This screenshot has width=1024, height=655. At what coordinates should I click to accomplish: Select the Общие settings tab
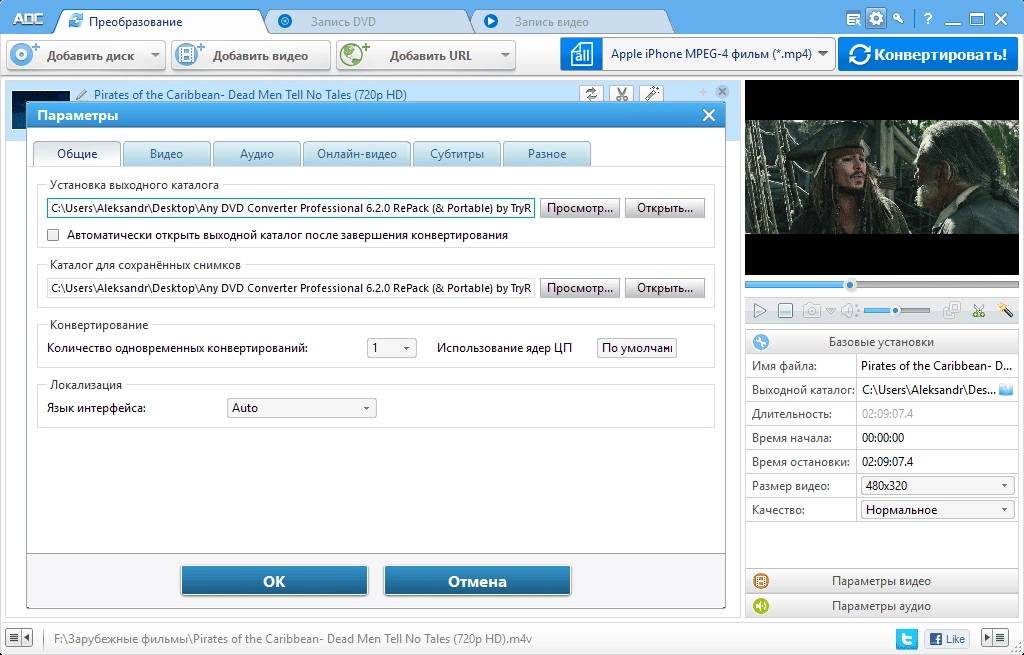[77, 154]
